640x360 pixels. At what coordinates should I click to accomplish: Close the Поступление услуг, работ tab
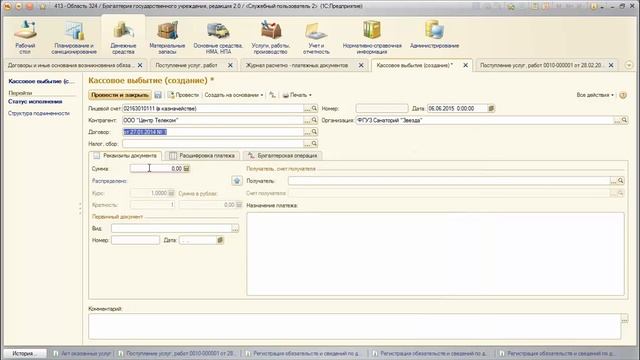click(x=230, y=65)
